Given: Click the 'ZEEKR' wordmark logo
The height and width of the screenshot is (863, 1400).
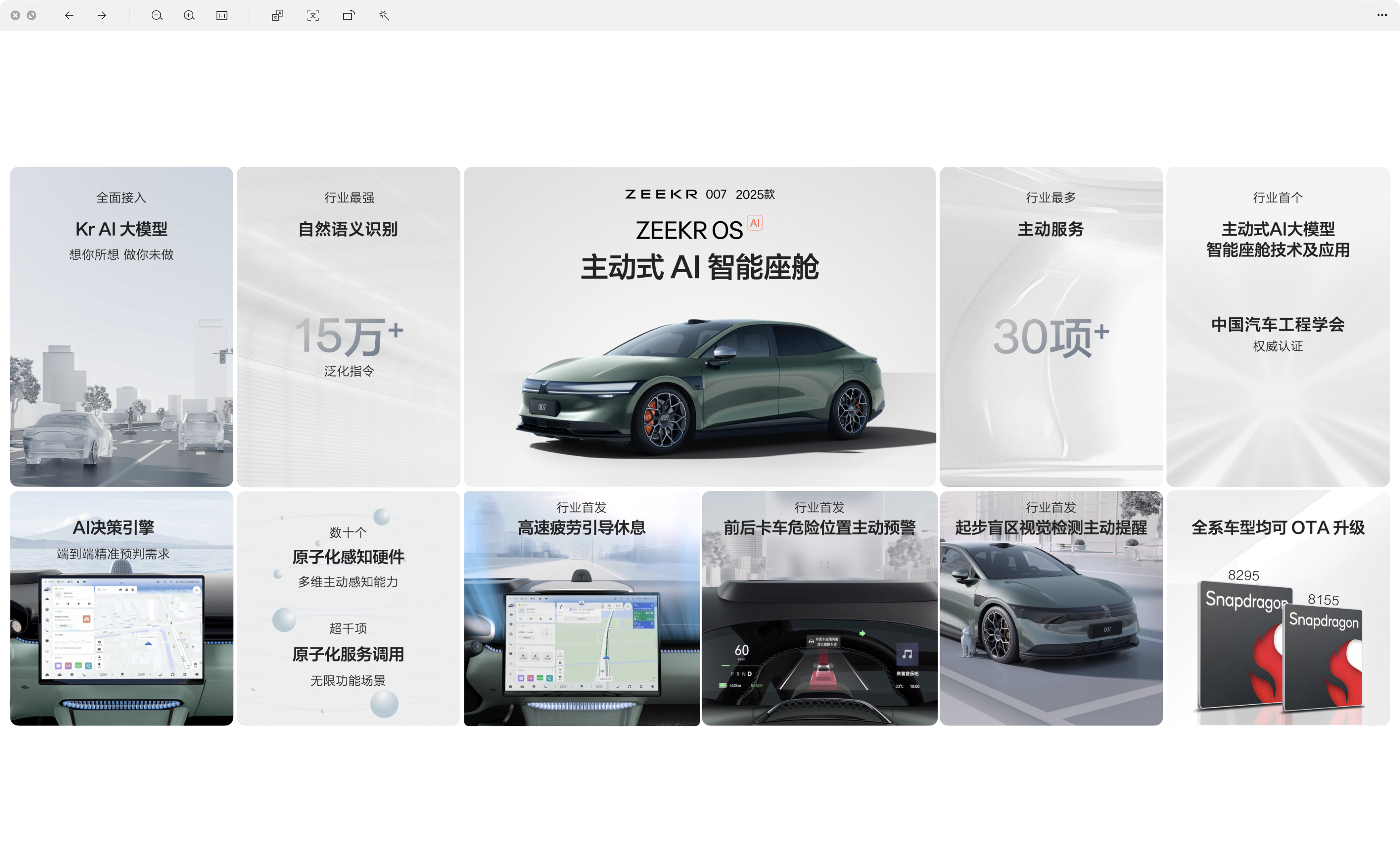Looking at the screenshot, I should click(661, 195).
